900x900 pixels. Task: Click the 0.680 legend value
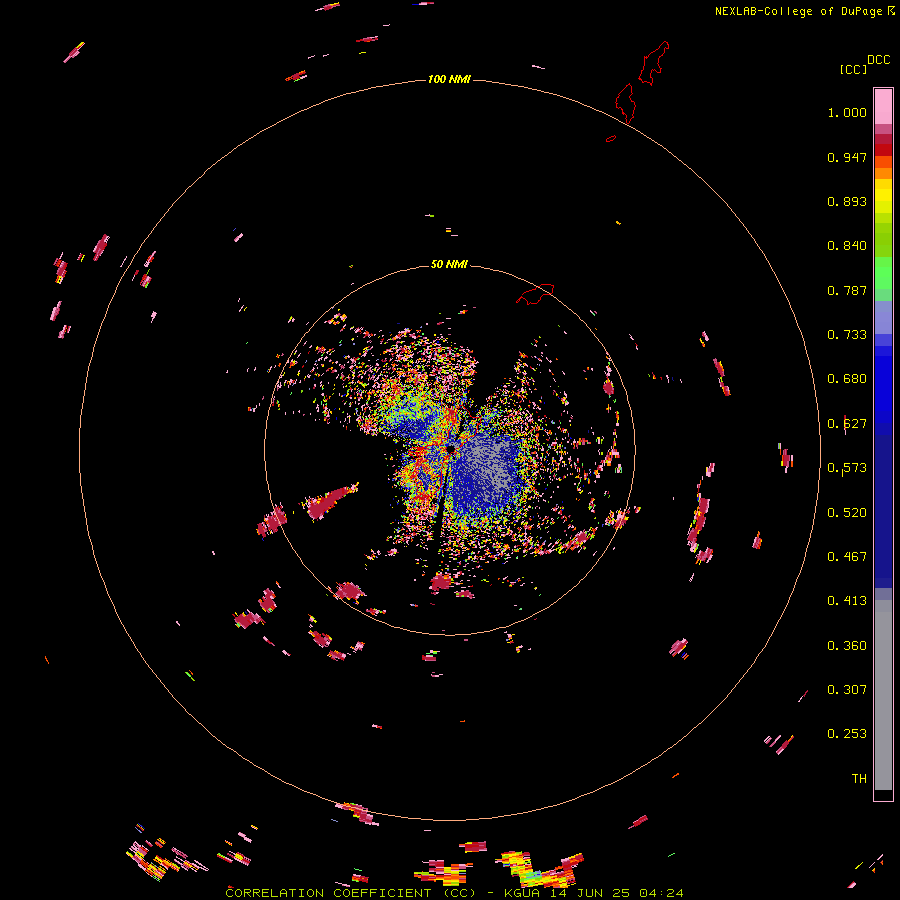coord(847,379)
